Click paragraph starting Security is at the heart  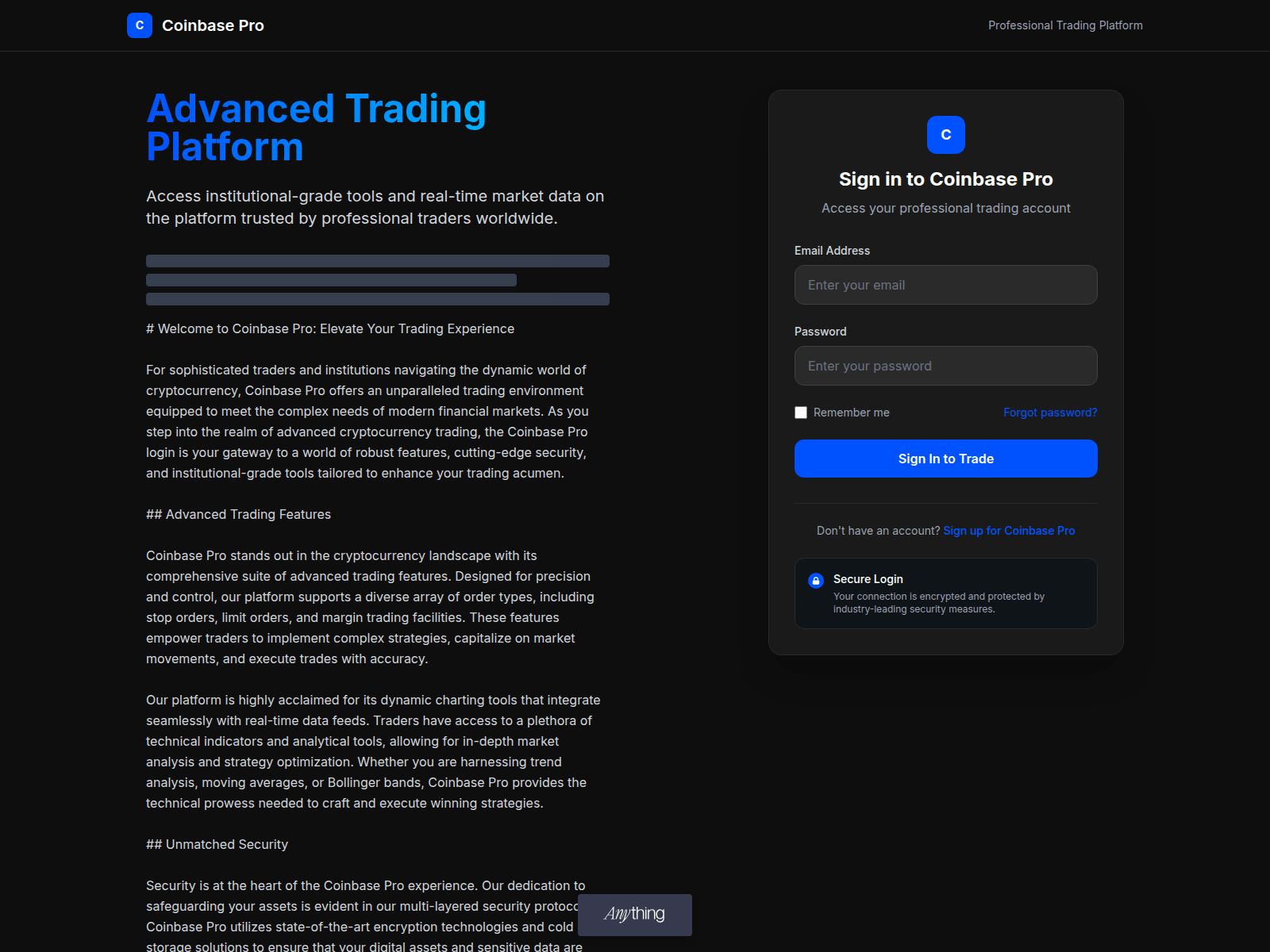[x=365, y=915]
